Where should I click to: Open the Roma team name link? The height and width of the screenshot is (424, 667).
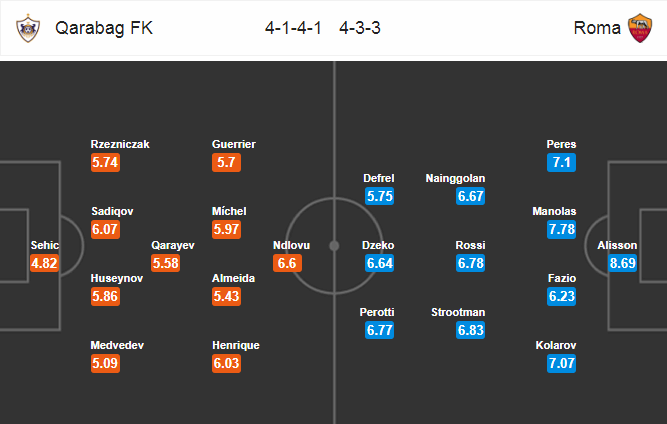pyautogui.click(x=597, y=28)
